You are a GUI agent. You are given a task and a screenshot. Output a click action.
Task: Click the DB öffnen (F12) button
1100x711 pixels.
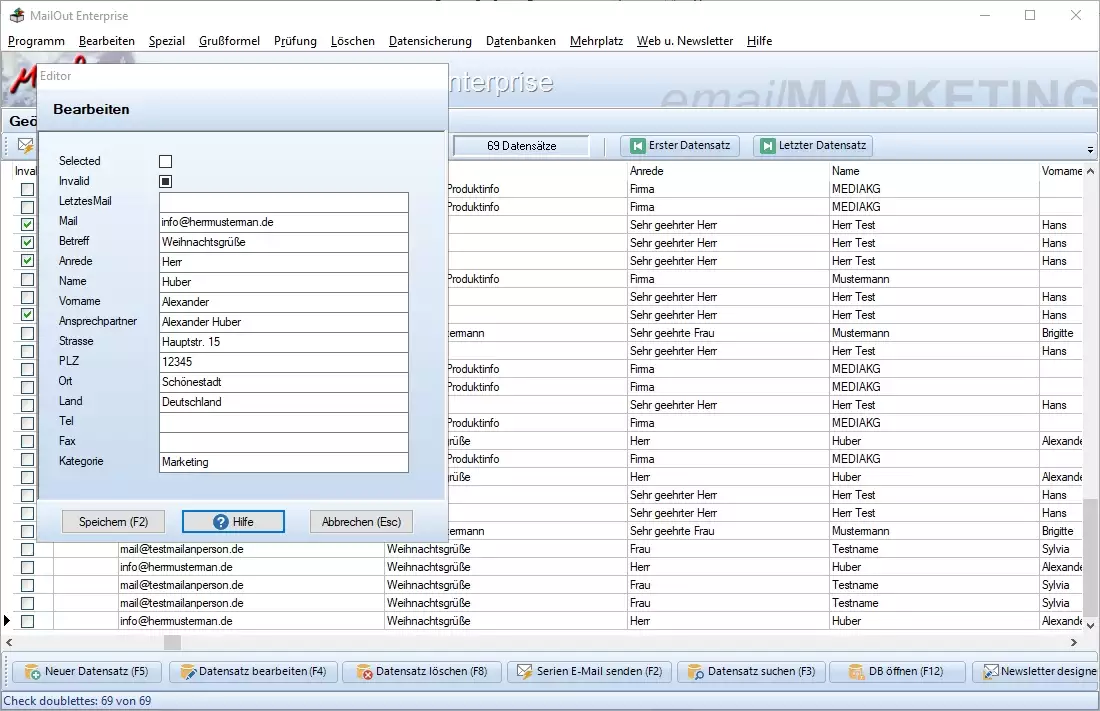895,672
